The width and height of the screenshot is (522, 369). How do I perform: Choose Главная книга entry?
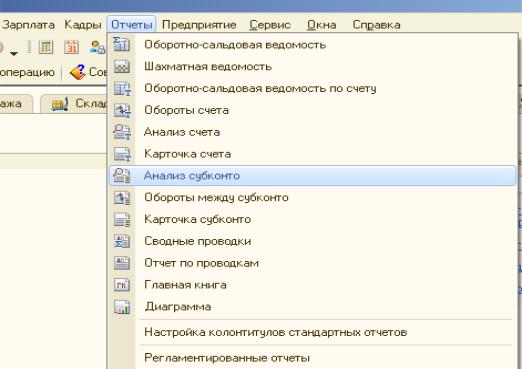[313, 285]
